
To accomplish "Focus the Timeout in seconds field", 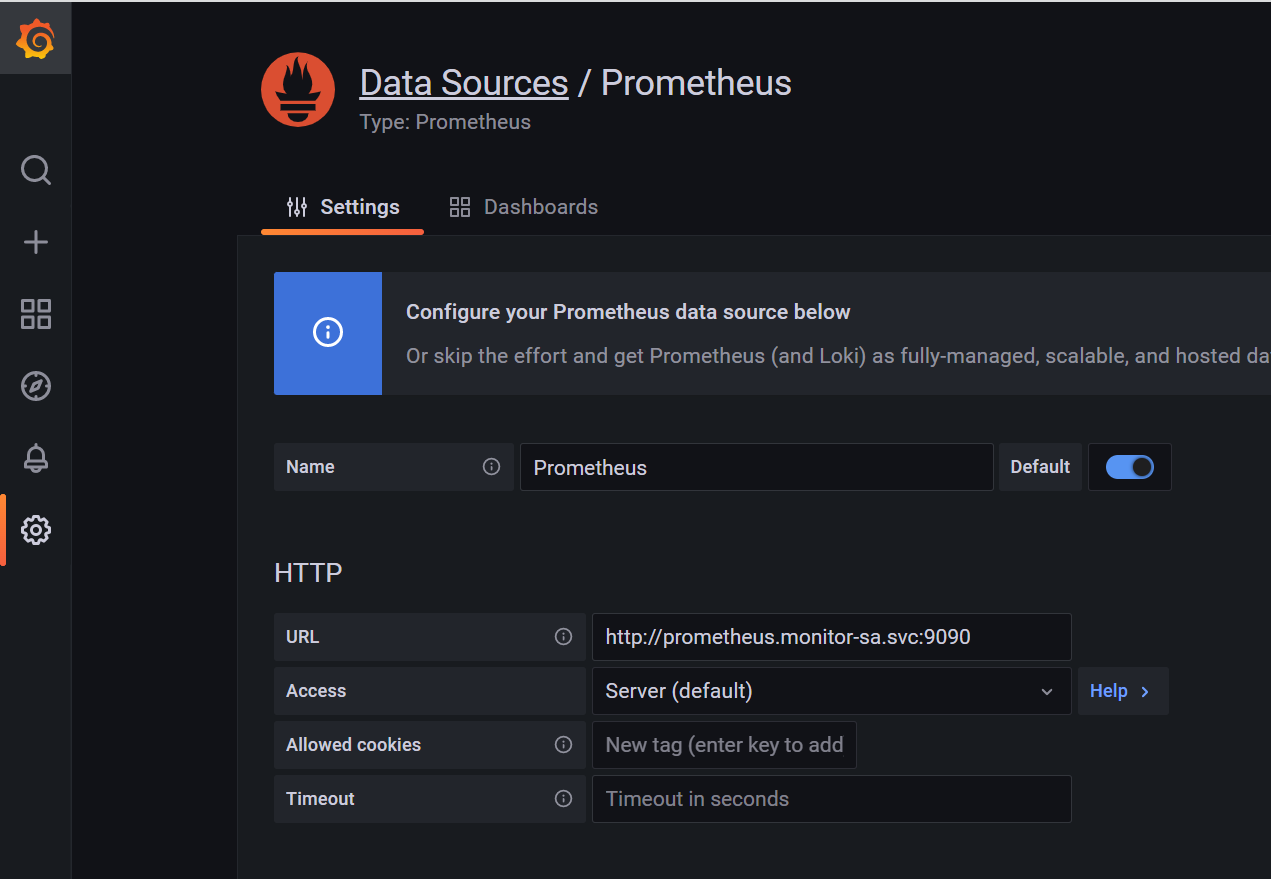I will tap(831, 799).
